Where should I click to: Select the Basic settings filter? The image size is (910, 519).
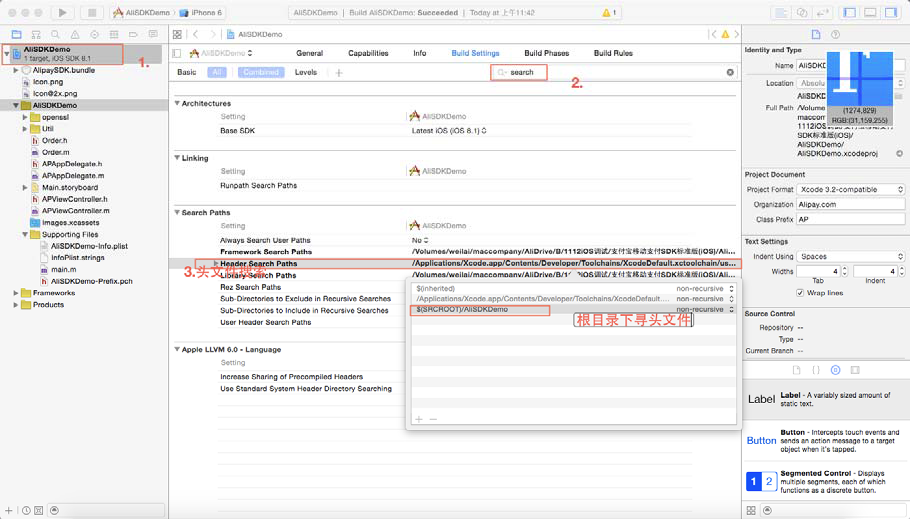coord(186,72)
